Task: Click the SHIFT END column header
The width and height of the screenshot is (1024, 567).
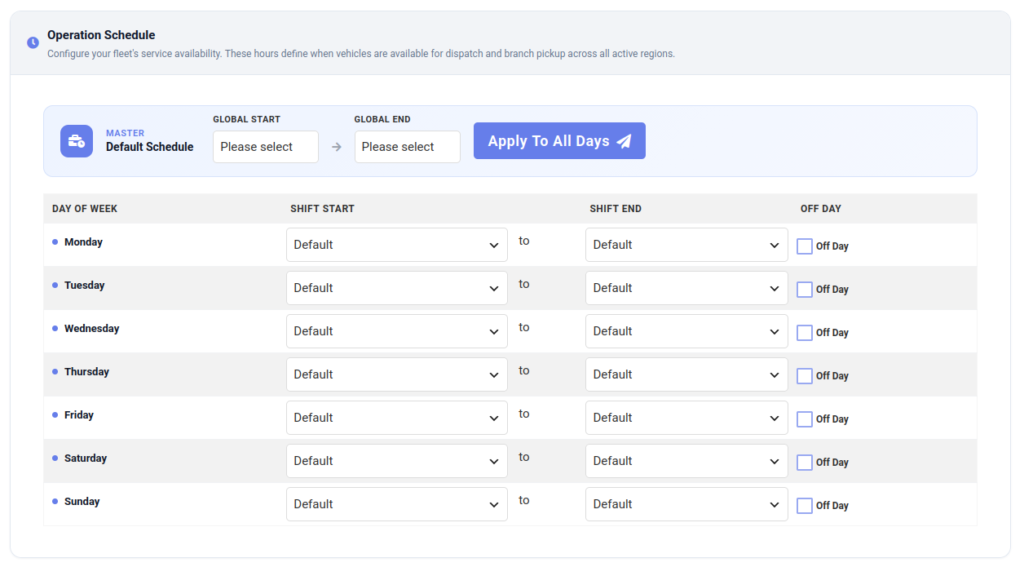Action: pyautogui.click(x=616, y=209)
